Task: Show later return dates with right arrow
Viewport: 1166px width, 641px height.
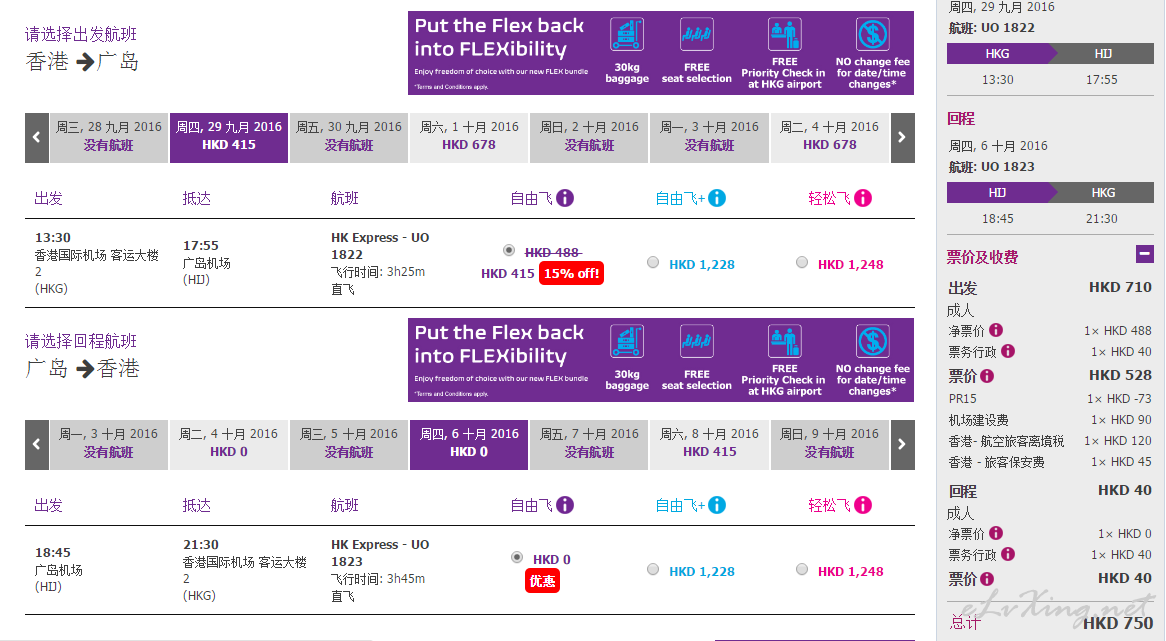Action: coord(902,445)
